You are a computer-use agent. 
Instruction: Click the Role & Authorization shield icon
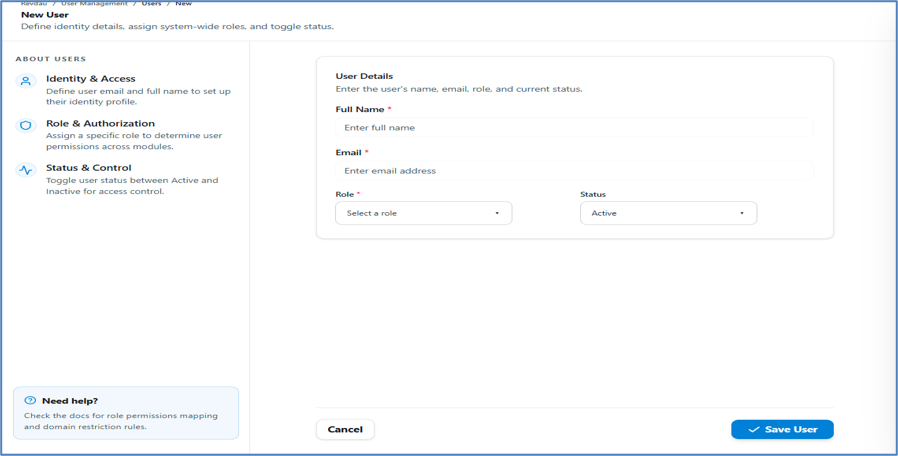[26, 125]
